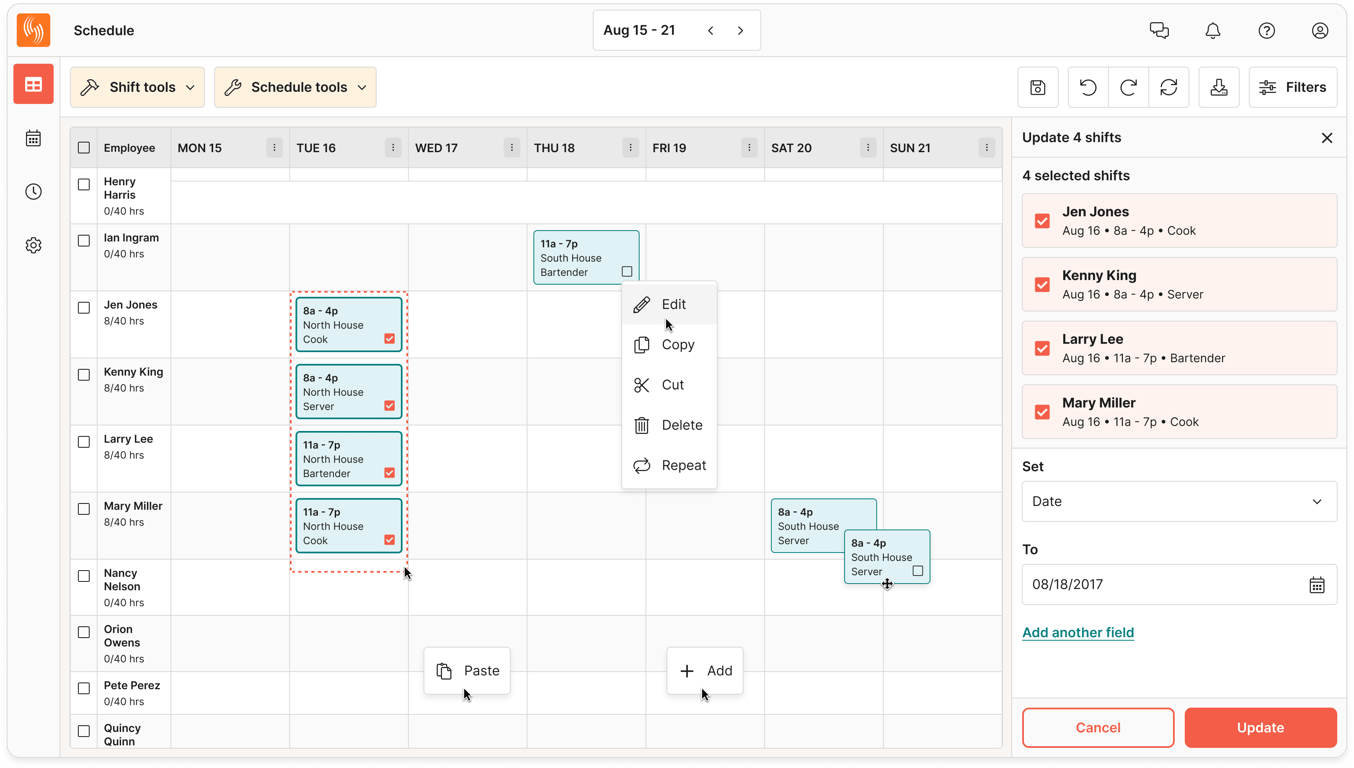Screen dimensions: 1354x768
Task: Go to next week arrow
Action: 741,31
